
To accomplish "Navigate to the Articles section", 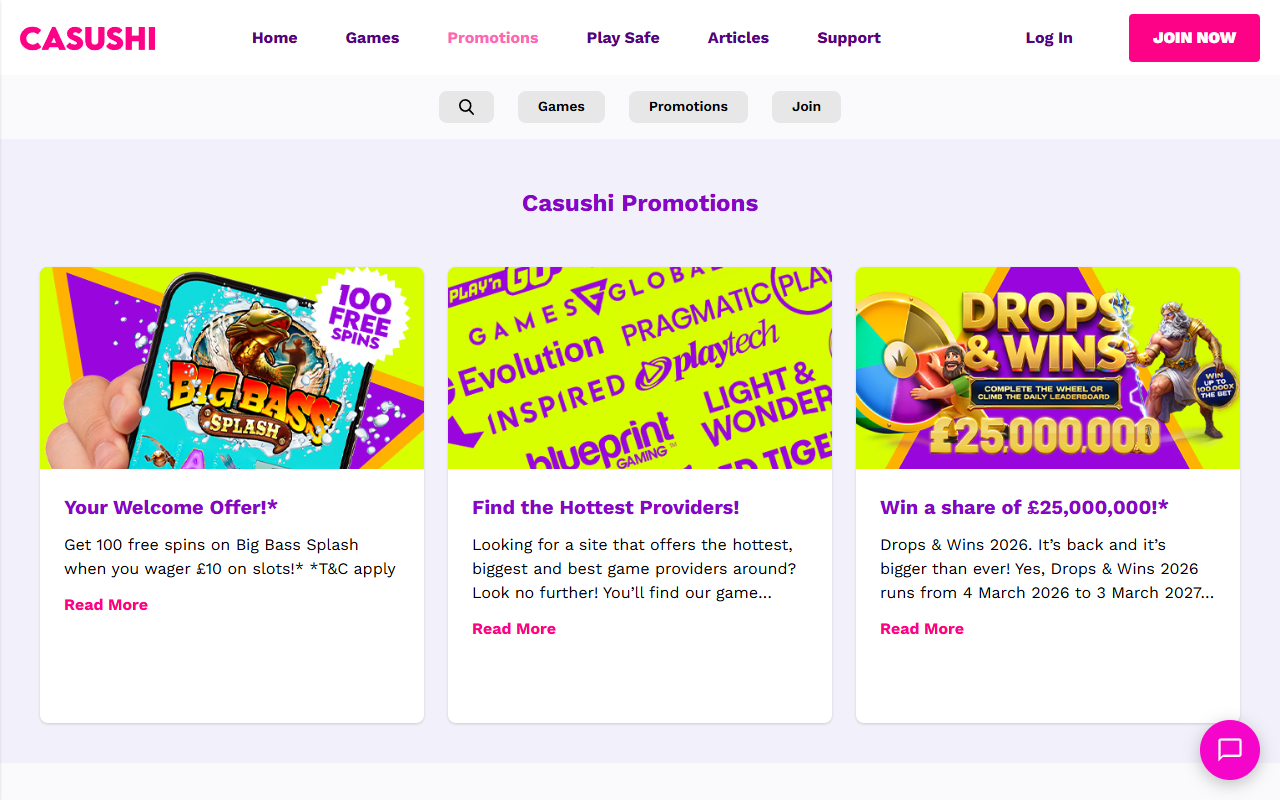I will point(738,37).
